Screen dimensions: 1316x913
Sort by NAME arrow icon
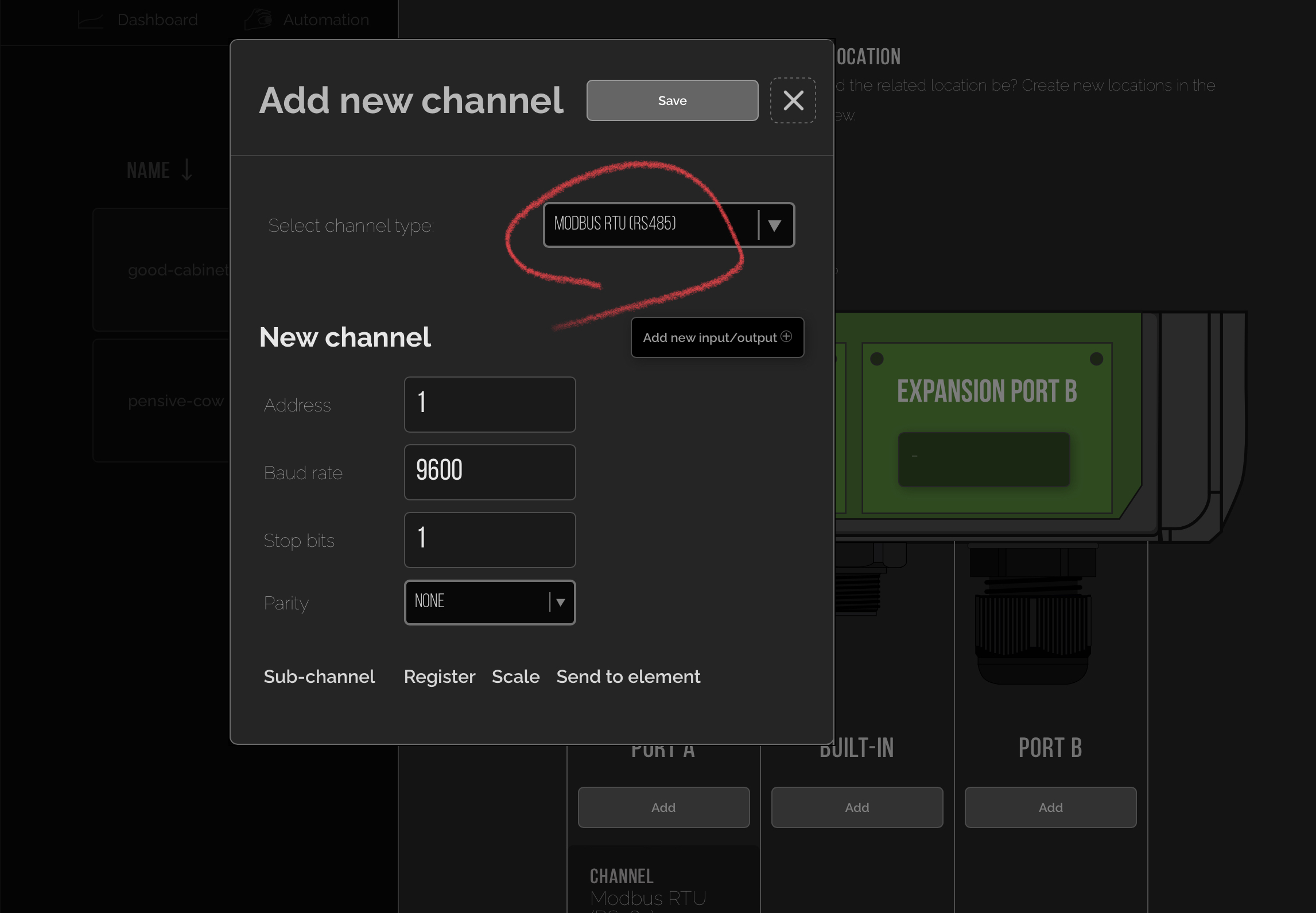(x=187, y=170)
